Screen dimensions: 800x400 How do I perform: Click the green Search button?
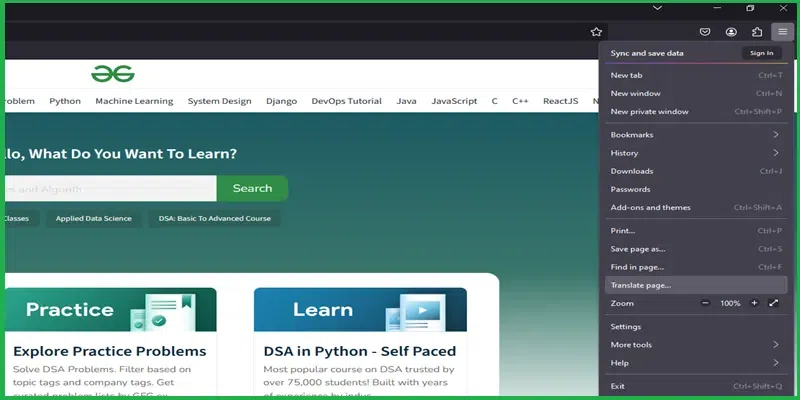[253, 188]
